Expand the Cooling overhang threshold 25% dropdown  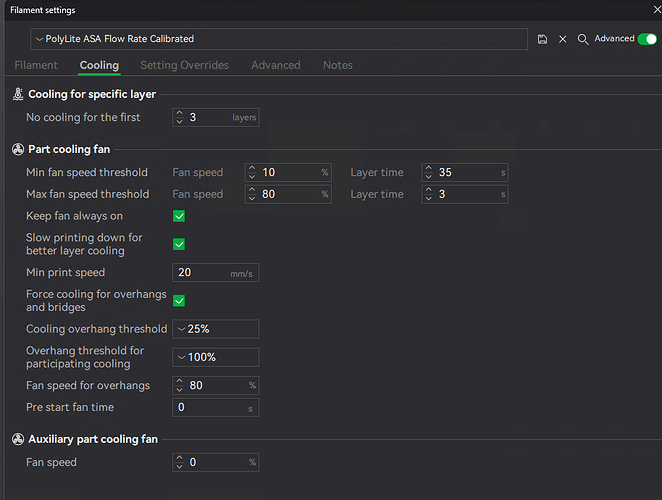coord(215,329)
